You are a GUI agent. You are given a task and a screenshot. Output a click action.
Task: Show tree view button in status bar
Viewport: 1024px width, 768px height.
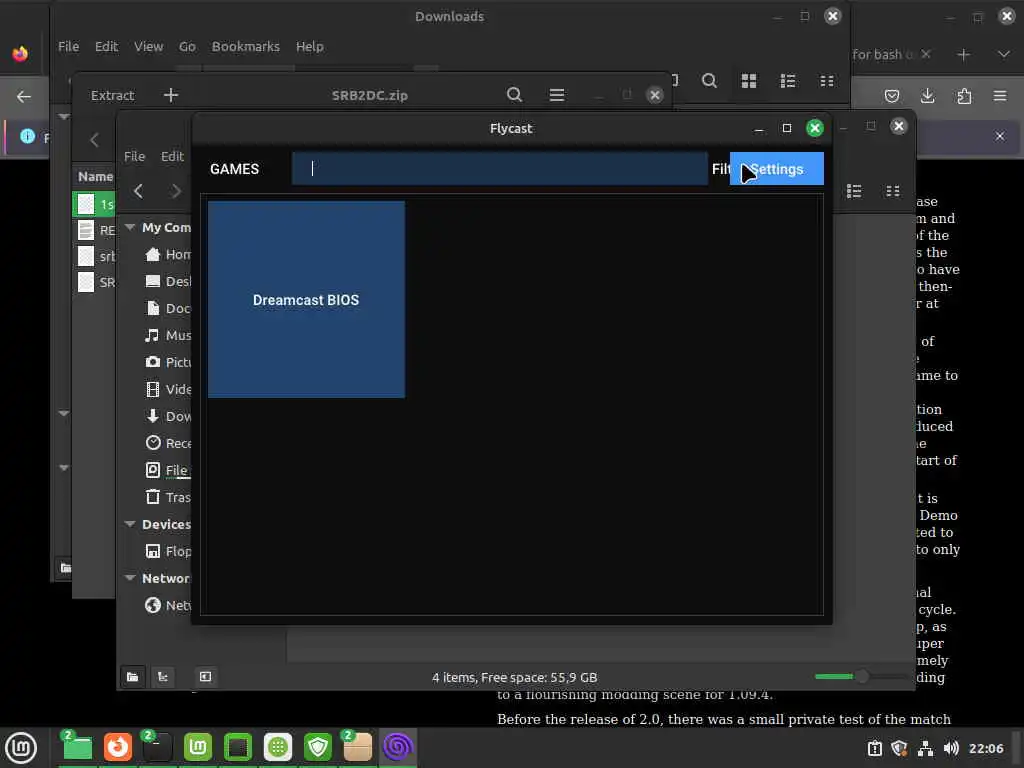(163, 677)
